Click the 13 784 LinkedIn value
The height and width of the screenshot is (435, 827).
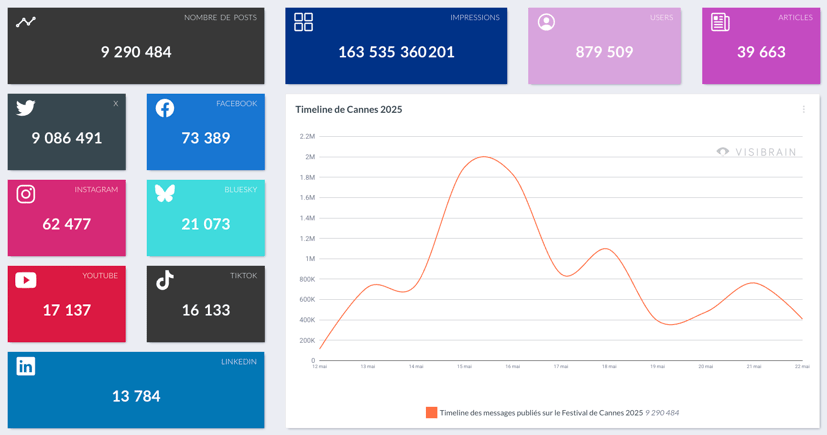click(136, 396)
